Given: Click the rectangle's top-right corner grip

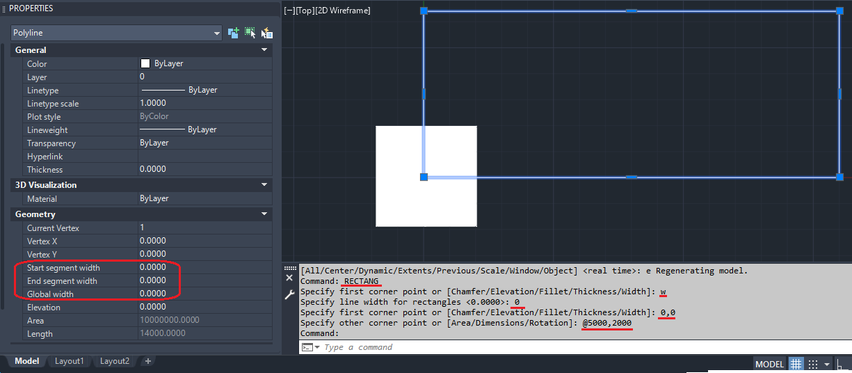Looking at the screenshot, I should coord(840,10).
